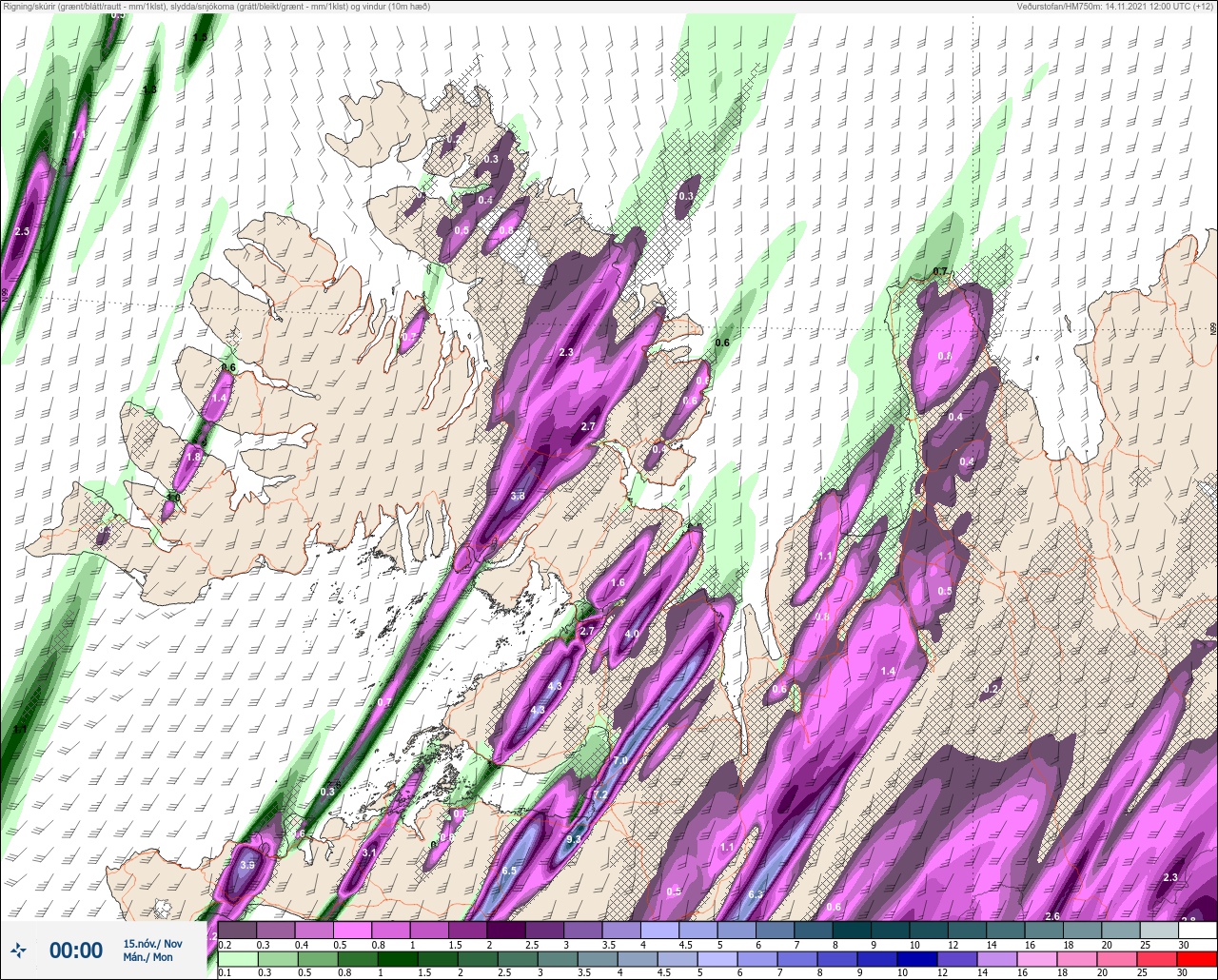Image resolution: width=1218 pixels, height=980 pixels.
Task: Click the '15.nóv./ Nov' date label
Action: 152,943
